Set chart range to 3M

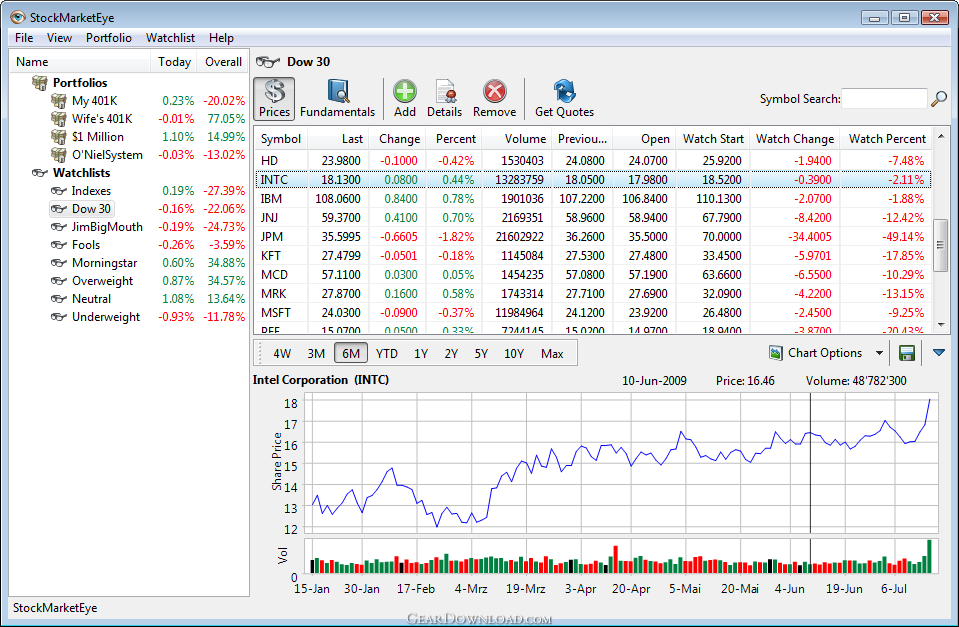(x=316, y=354)
